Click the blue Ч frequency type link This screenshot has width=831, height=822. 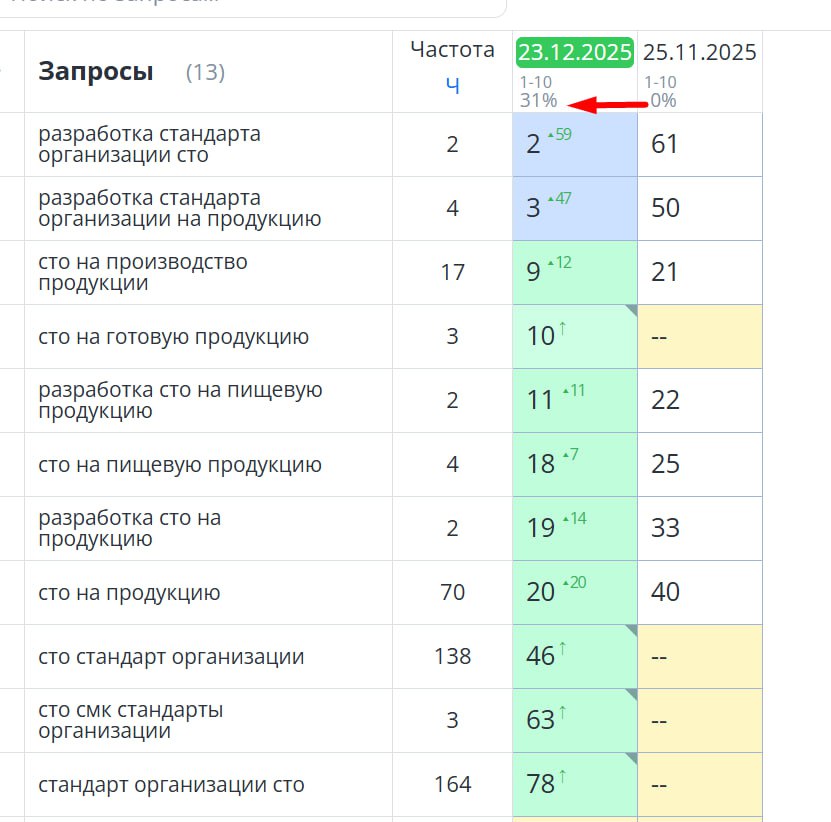452,85
